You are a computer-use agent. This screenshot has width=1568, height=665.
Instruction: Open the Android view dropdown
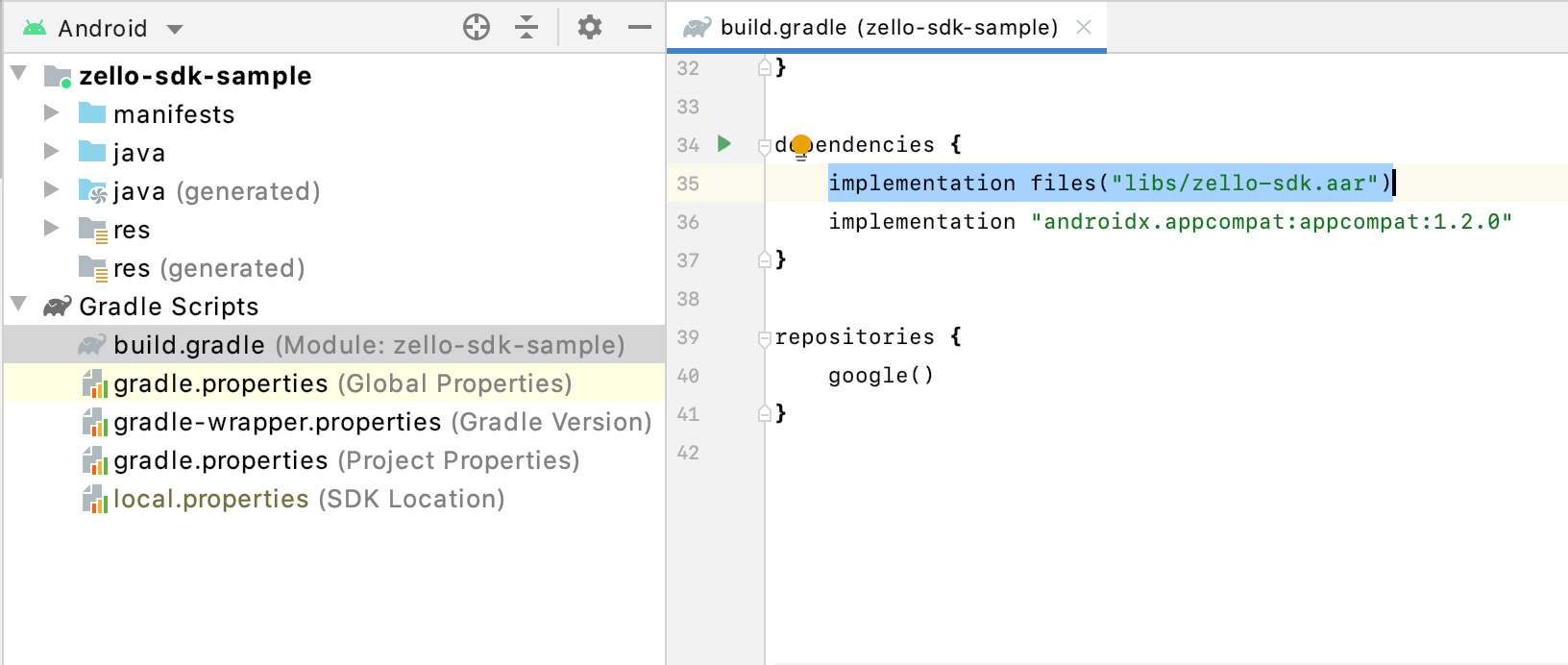tap(175, 29)
